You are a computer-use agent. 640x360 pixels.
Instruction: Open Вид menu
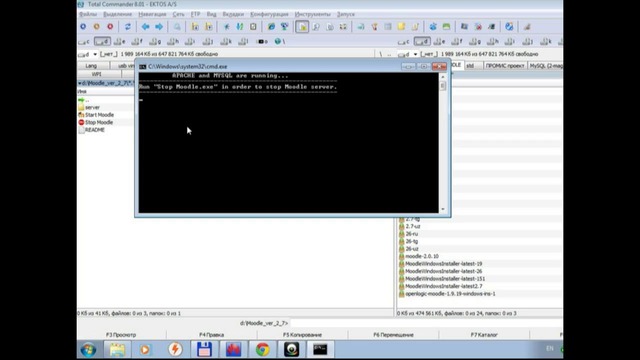coord(211,14)
